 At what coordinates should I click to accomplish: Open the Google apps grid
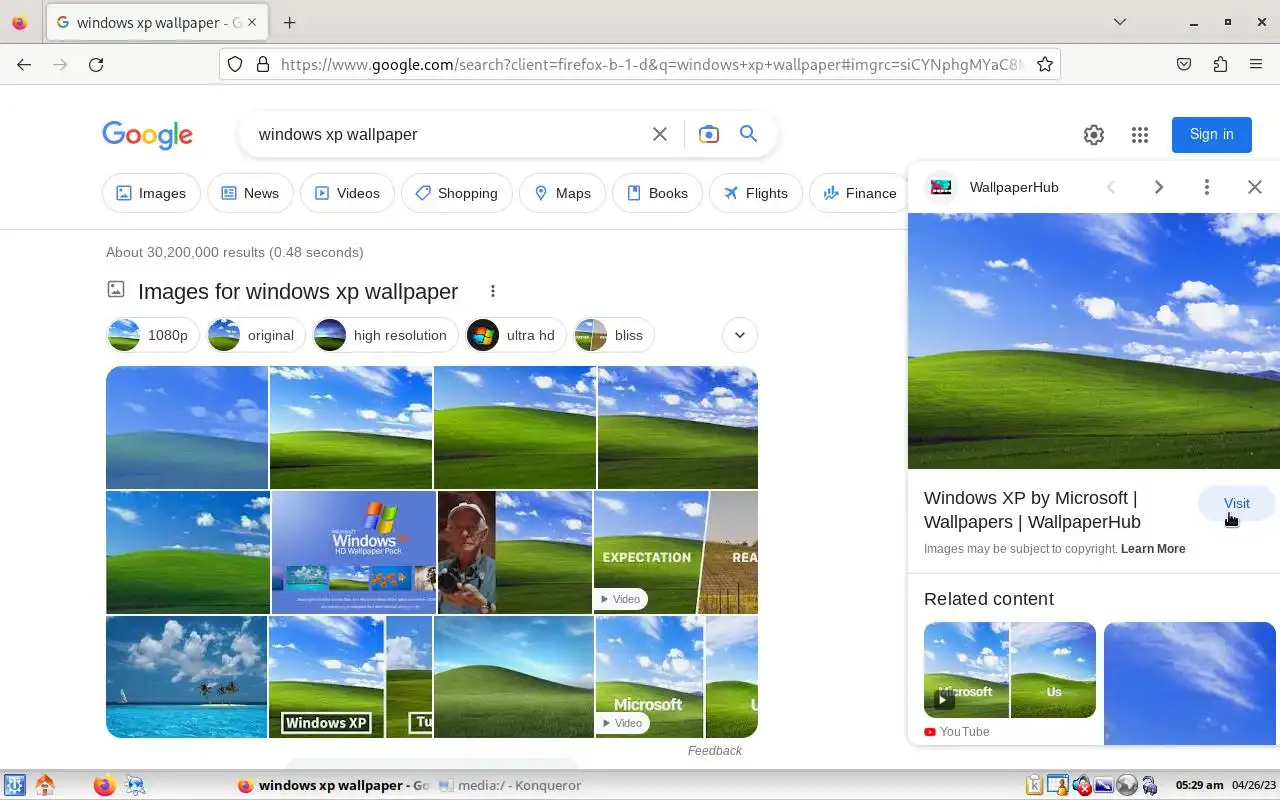[1140, 135]
